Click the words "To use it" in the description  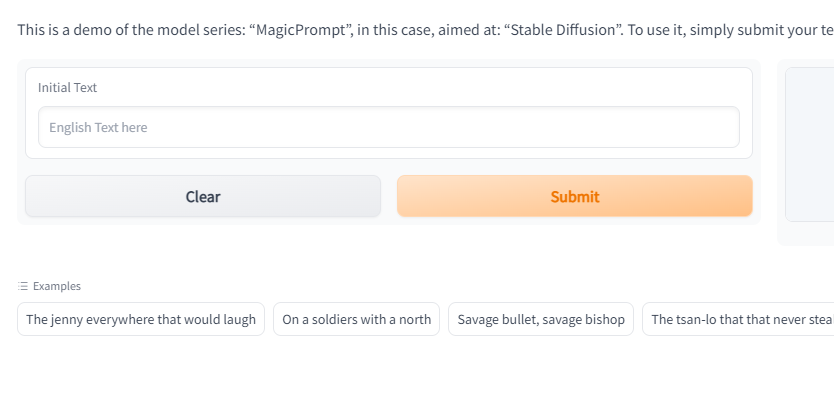(656, 29)
